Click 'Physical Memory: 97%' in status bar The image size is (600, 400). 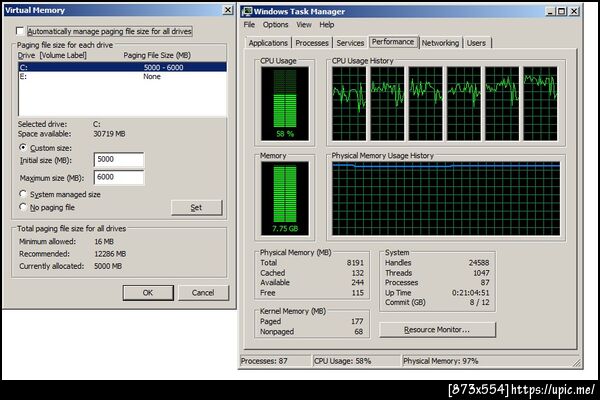440,361
